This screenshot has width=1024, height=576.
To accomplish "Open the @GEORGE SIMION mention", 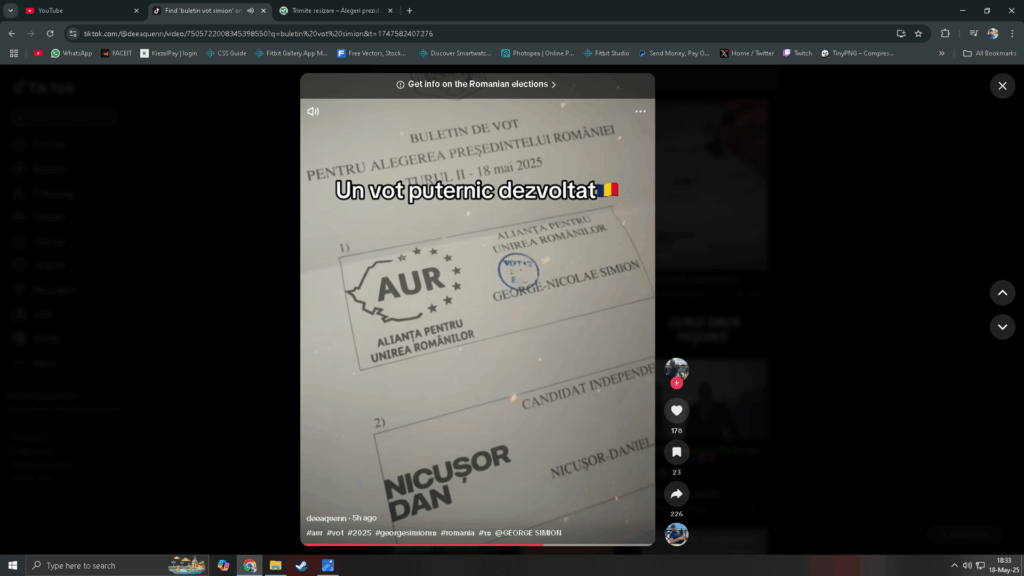I will tap(528, 533).
